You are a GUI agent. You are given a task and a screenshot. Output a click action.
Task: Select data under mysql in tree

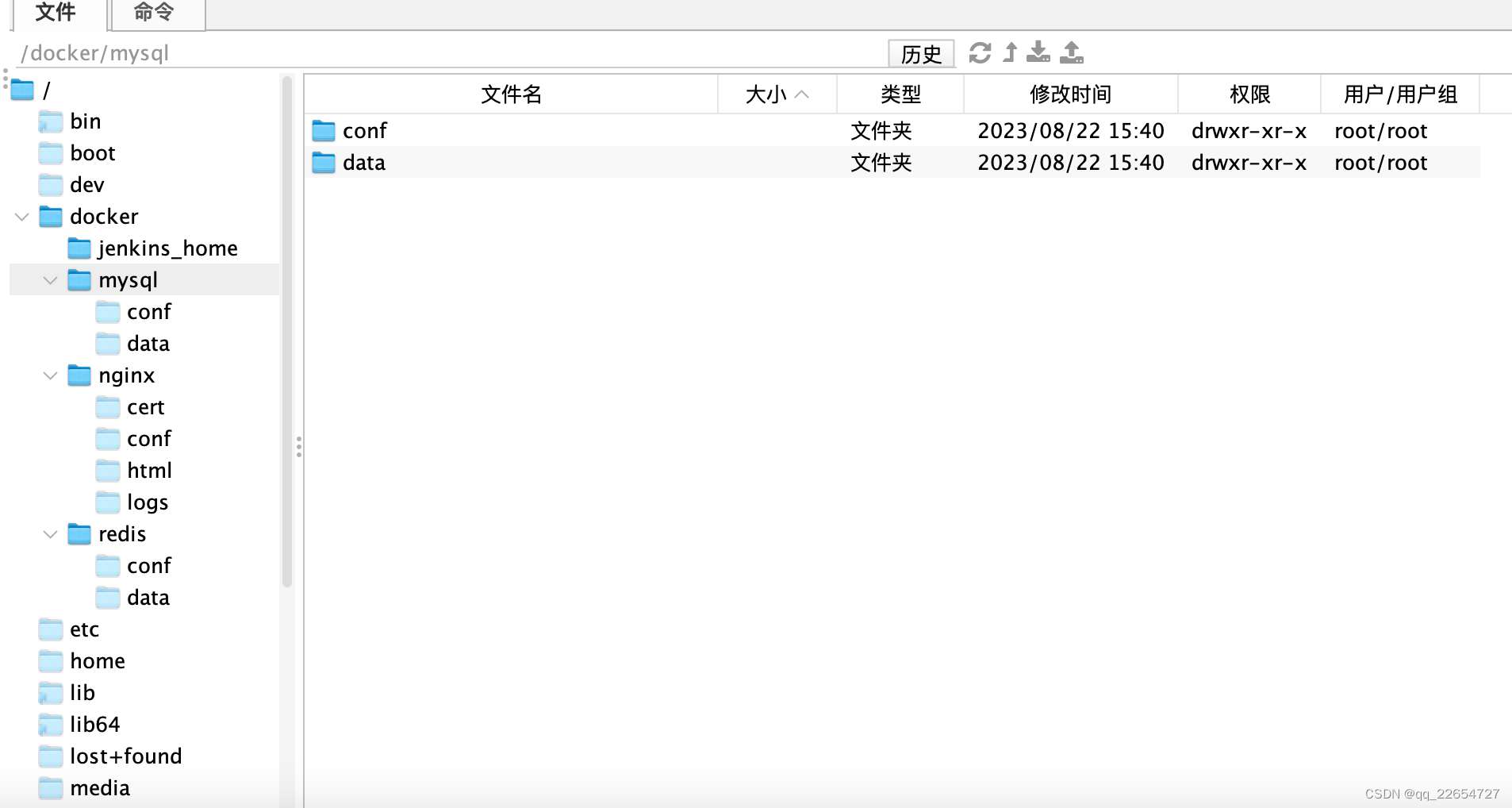(x=148, y=344)
